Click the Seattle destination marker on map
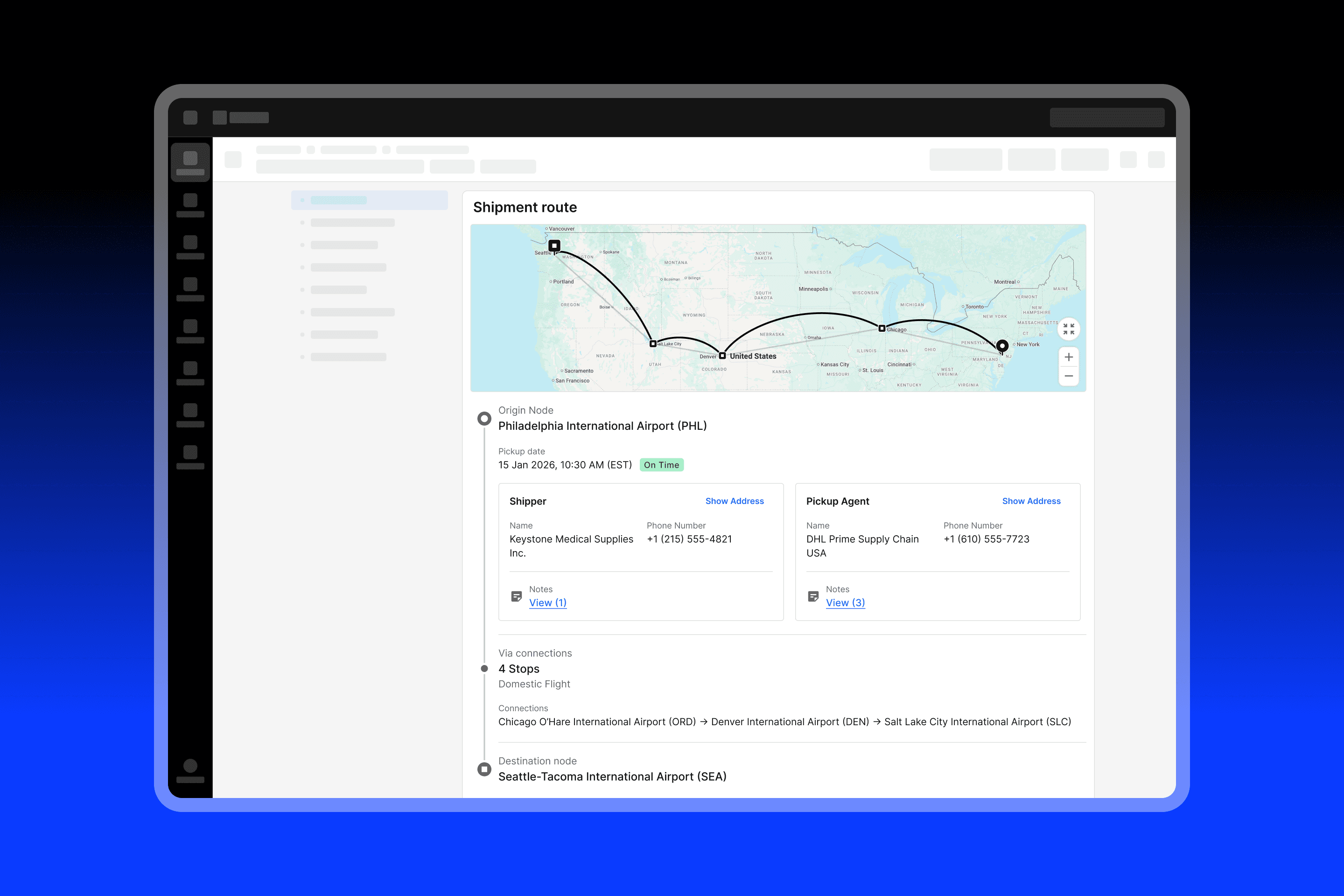This screenshot has width=1344, height=896. (x=554, y=246)
